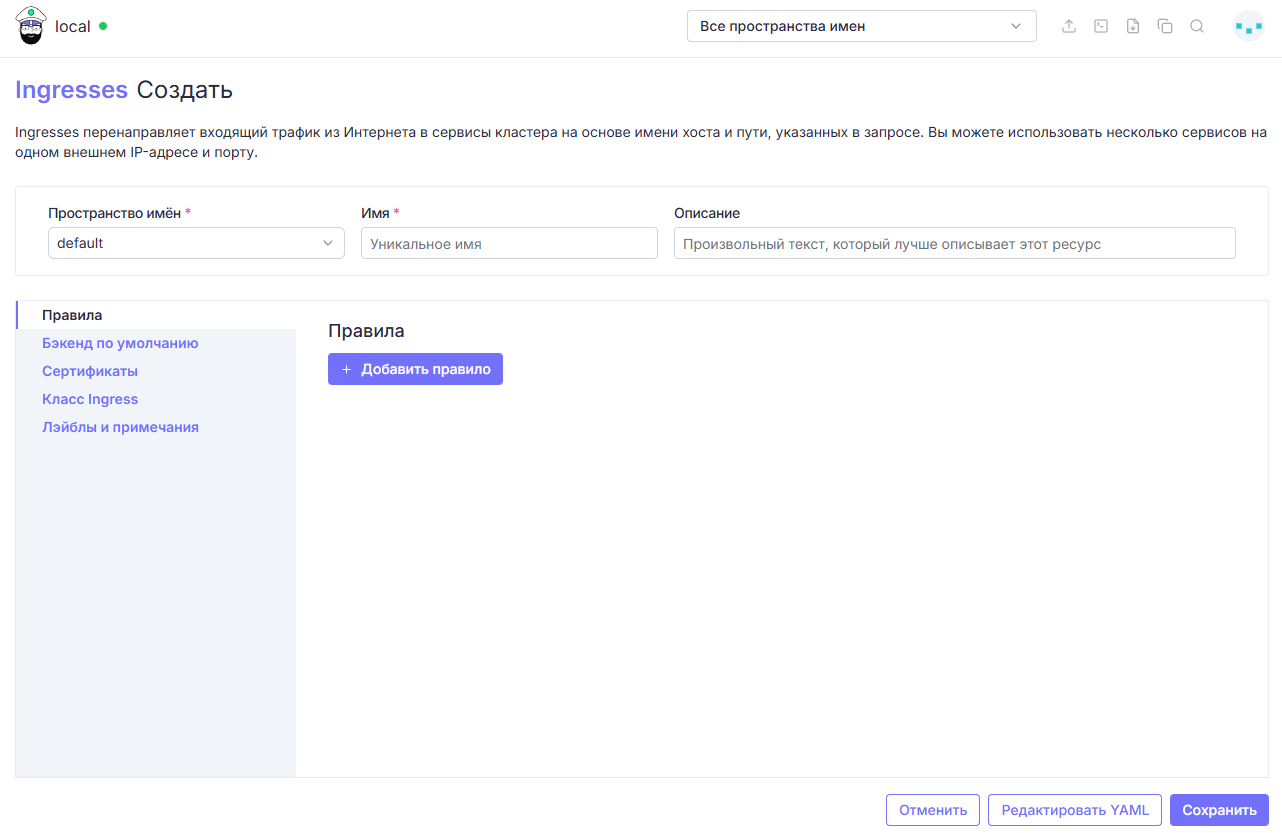
Task: Click the bearded captain logo icon
Action: click(x=31, y=26)
